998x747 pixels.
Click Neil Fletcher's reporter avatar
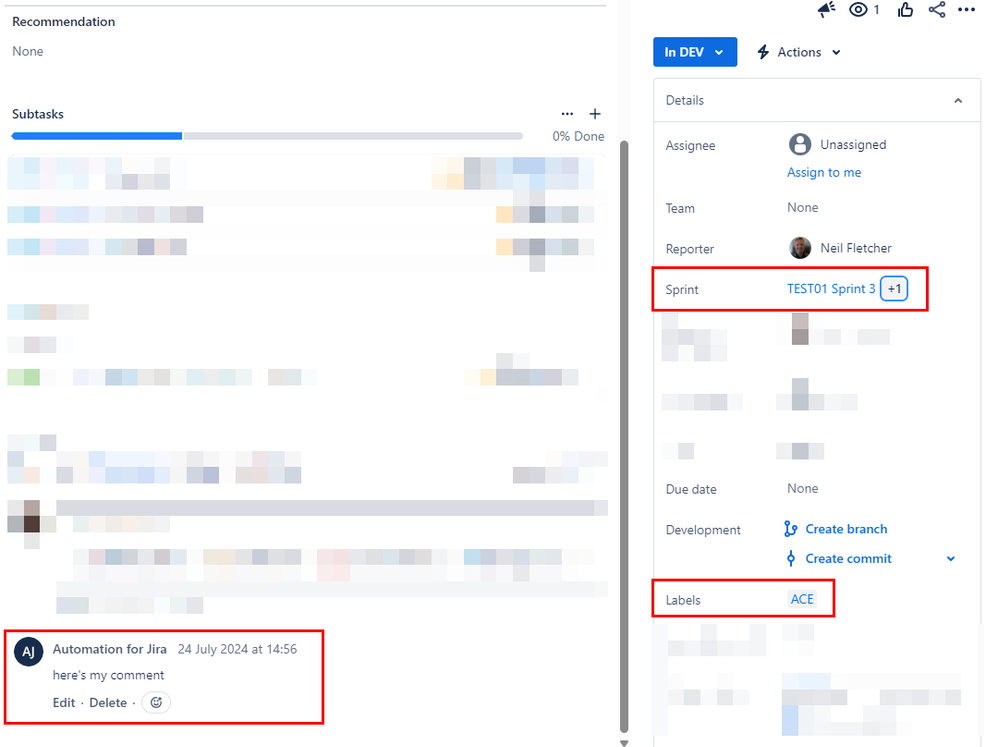click(800, 248)
